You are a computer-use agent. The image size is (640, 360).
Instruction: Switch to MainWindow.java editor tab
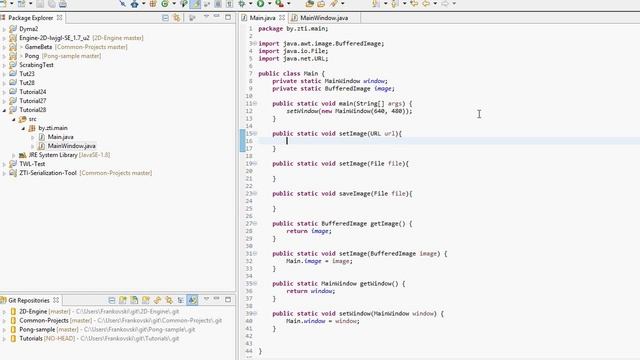[x=324, y=18]
